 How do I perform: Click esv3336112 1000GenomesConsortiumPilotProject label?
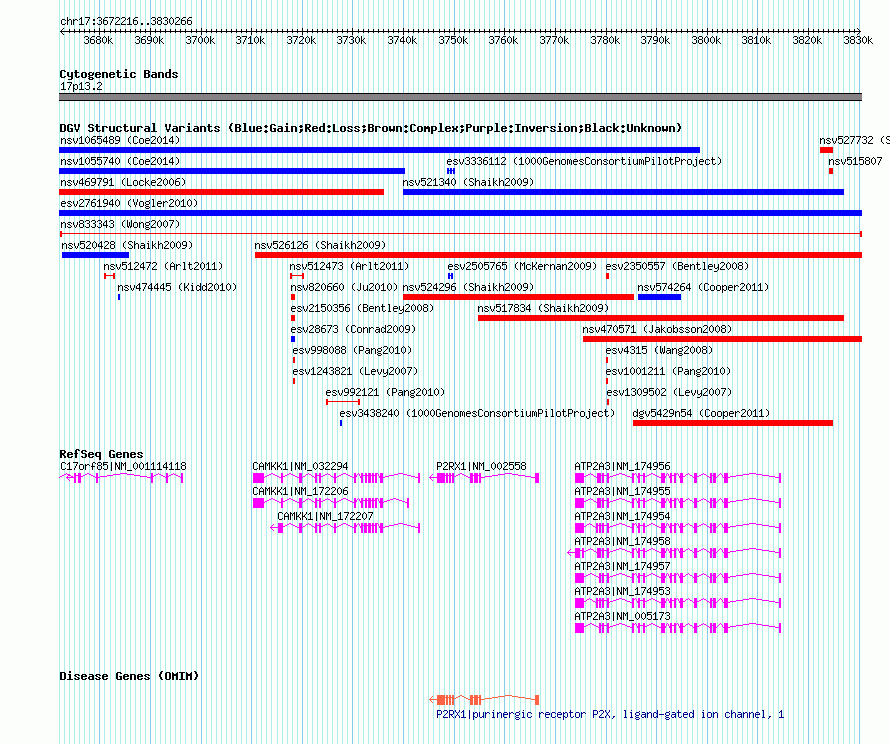coord(584,161)
